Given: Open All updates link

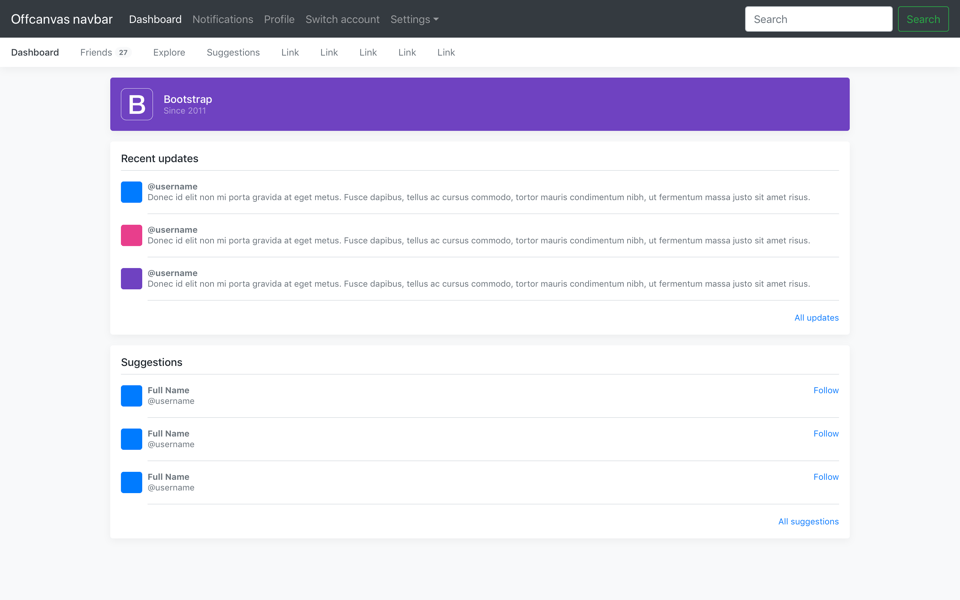Looking at the screenshot, I should tap(816, 318).
